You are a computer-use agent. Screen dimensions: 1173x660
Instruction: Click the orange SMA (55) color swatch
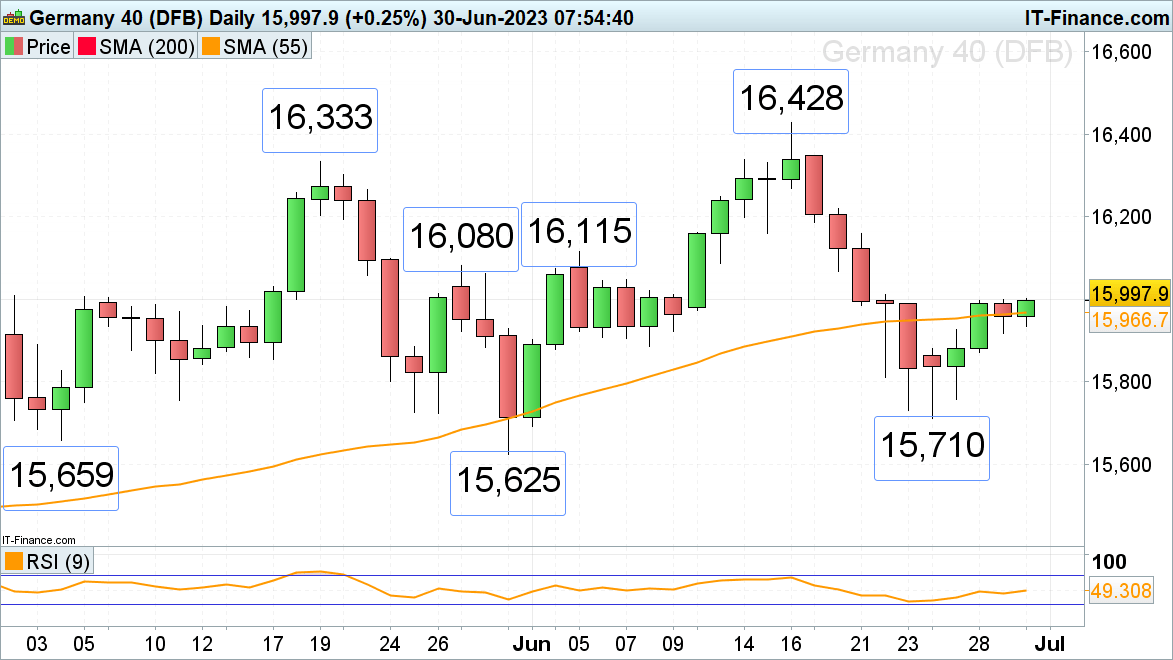211,46
